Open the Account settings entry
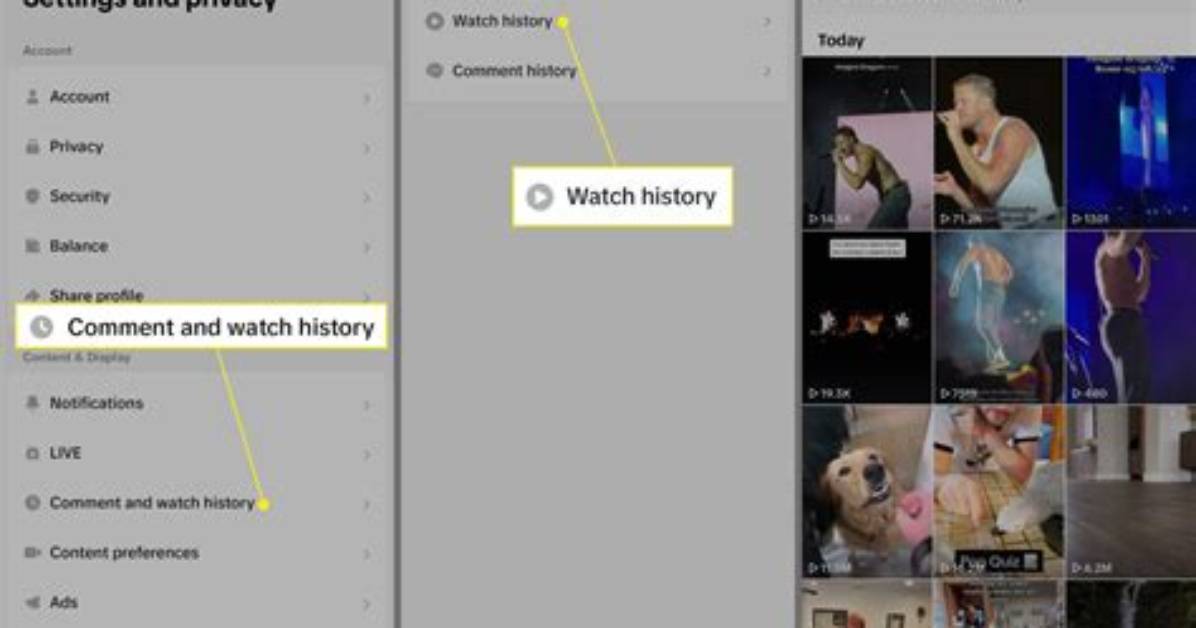The width and height of the screenshot is (1196, 628). coord(198,97)
